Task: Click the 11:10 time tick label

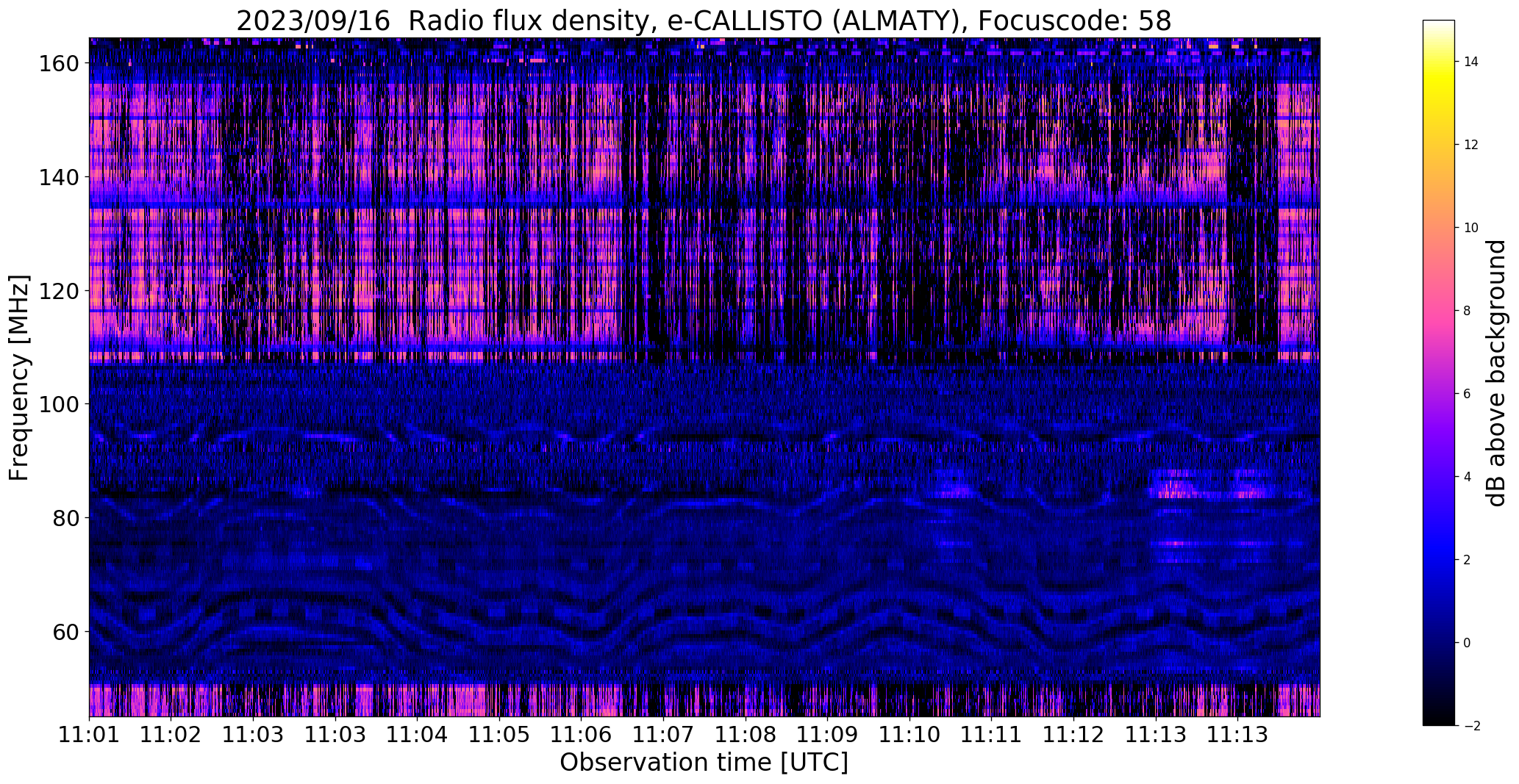Action: [x=909, y=735]
